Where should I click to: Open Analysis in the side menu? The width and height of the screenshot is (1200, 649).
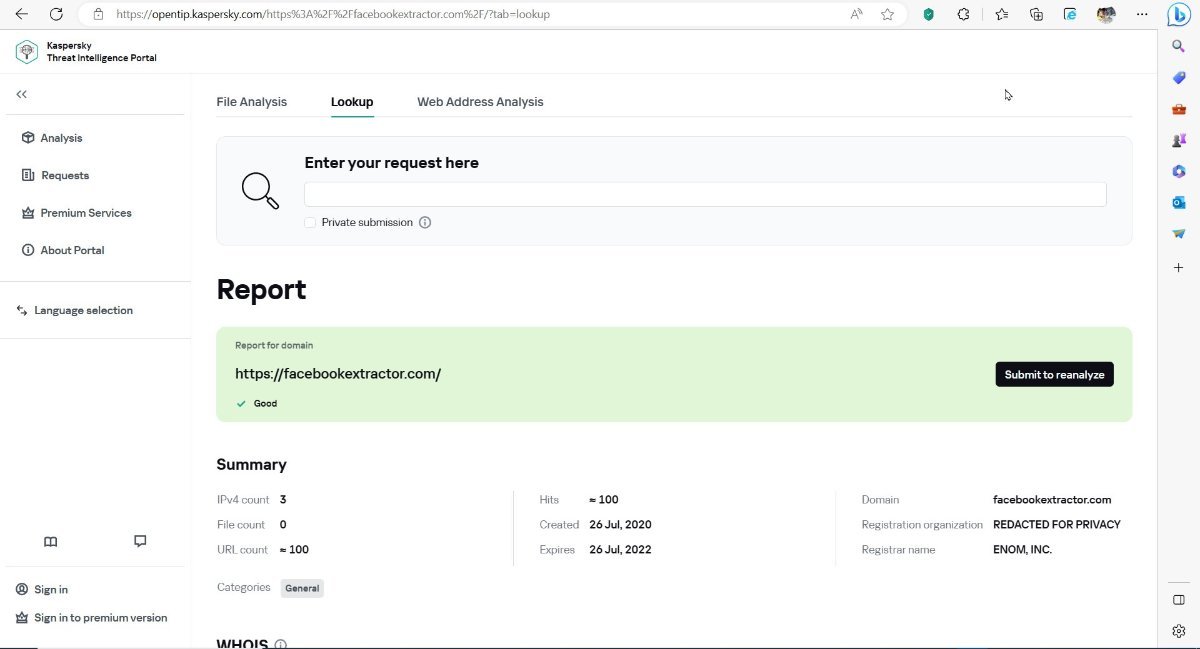[x=52, y=138]
